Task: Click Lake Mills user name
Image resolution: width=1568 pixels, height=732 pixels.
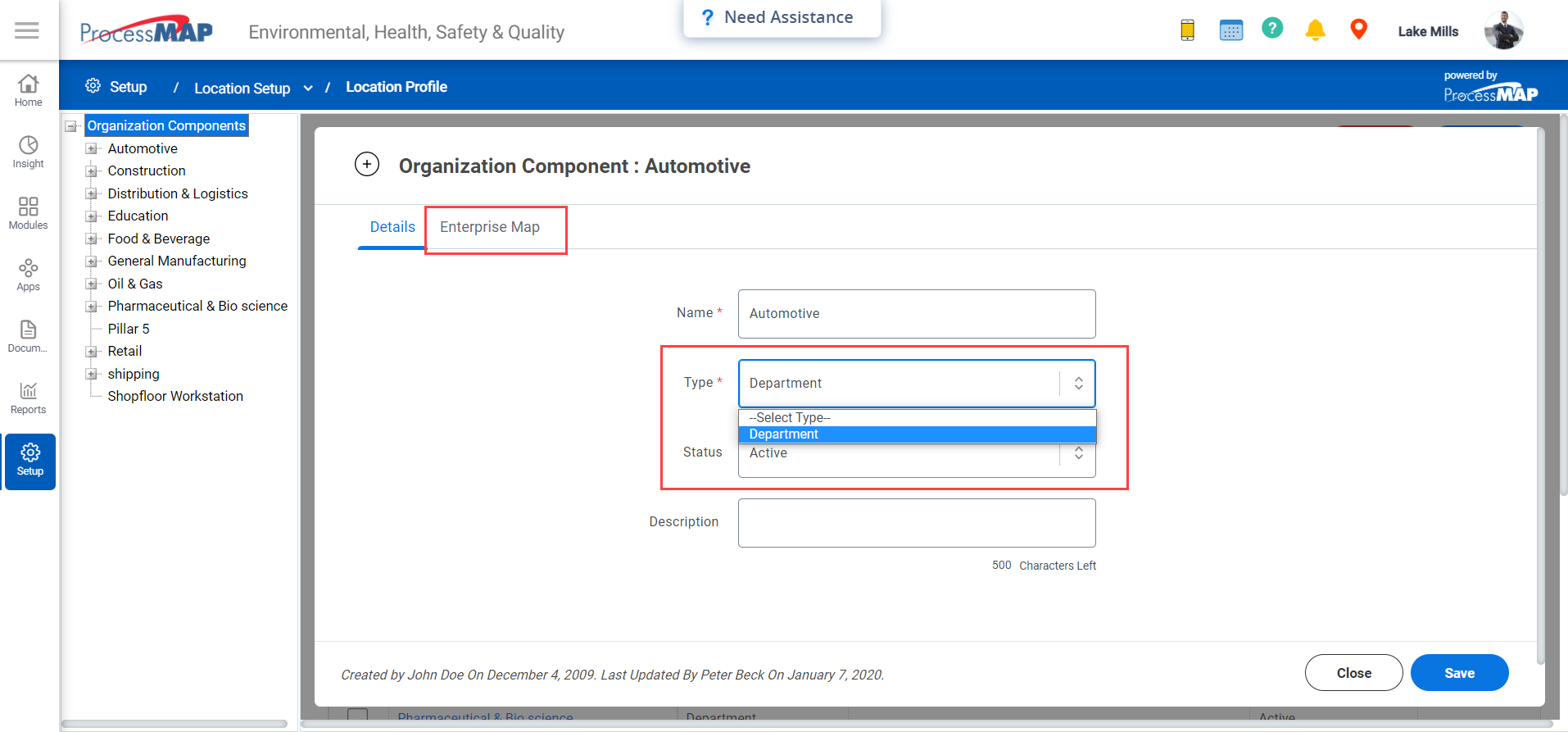Action: click(x=1428, y=31)
